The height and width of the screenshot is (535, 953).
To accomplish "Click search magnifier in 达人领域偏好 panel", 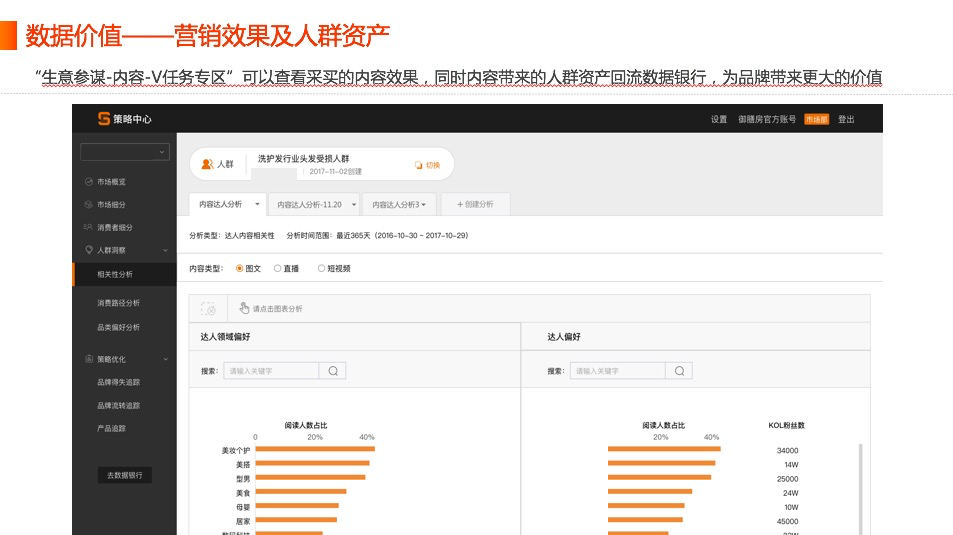I will (x=333, y=371).
